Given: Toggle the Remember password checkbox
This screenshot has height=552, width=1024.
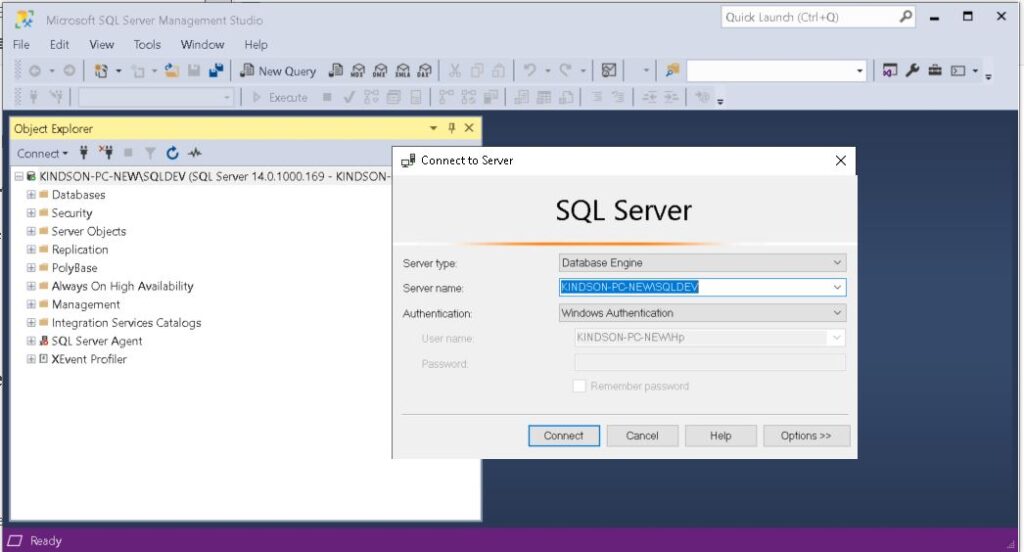Looking at the screenshot, I should 579,386.
